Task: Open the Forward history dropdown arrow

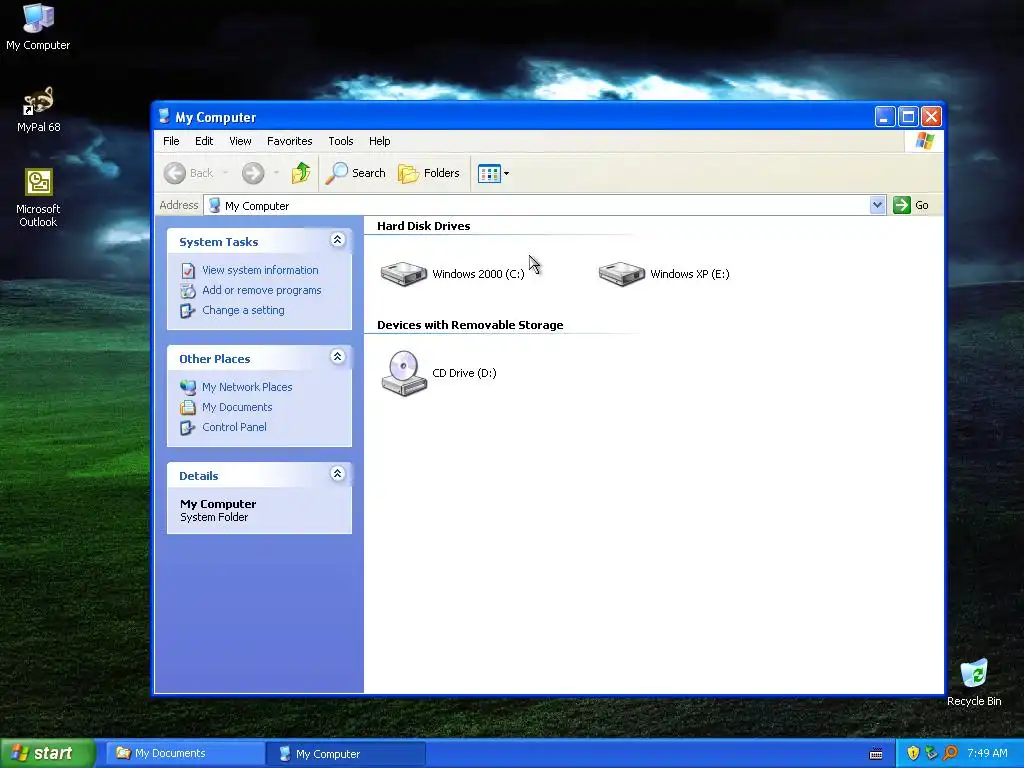Action: tap(276, 173)
